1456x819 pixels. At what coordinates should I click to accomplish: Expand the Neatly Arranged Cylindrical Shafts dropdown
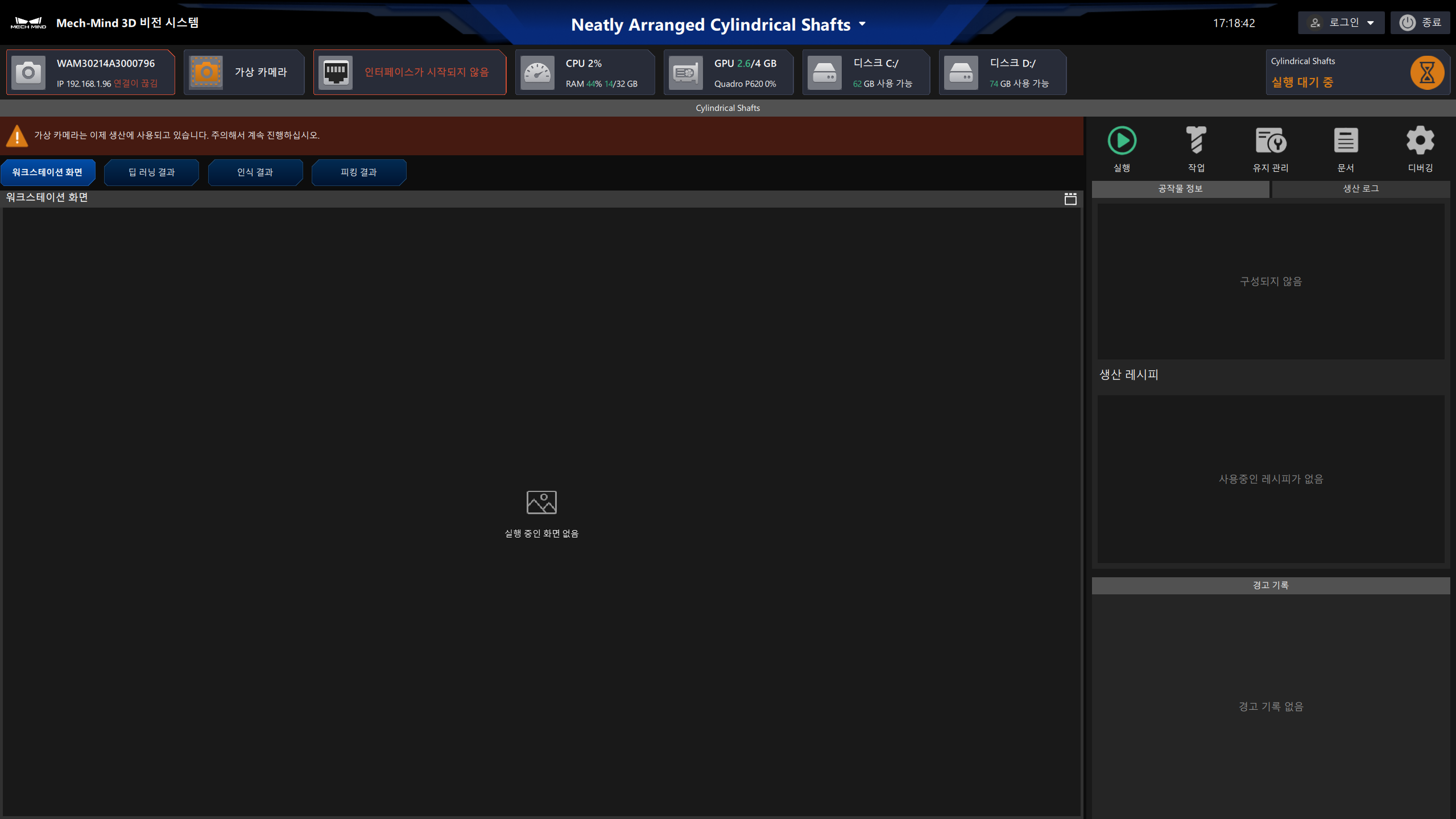[862, 24]
